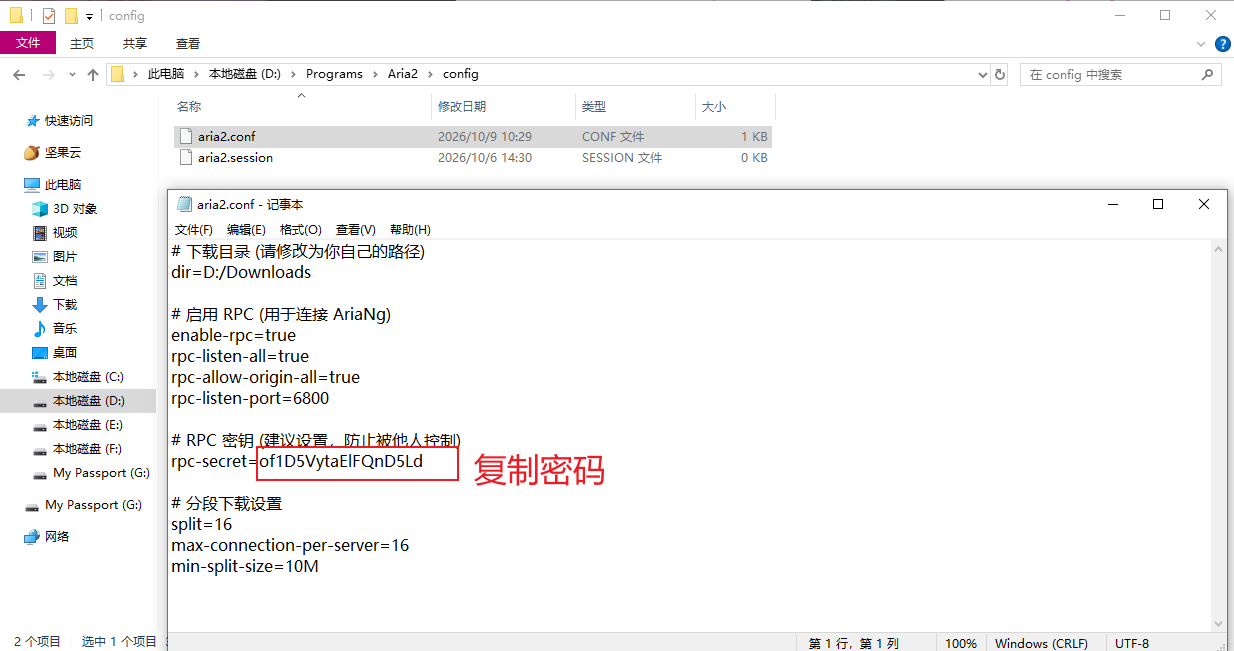Sort files by 类型 column header

[635, 106]
